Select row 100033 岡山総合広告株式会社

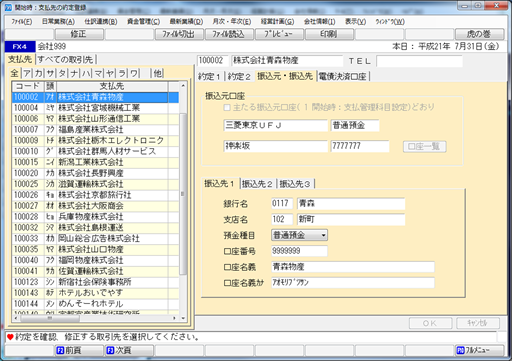click(95, 239)
